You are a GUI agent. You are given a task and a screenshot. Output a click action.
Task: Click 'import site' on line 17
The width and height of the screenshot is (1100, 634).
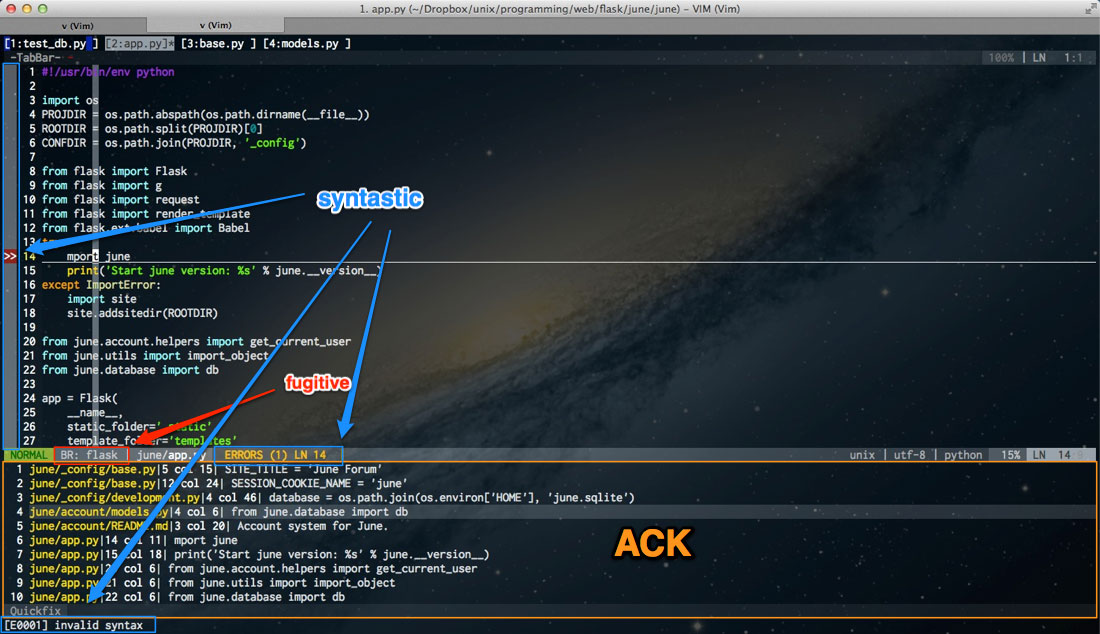click(x=102, y=299)
